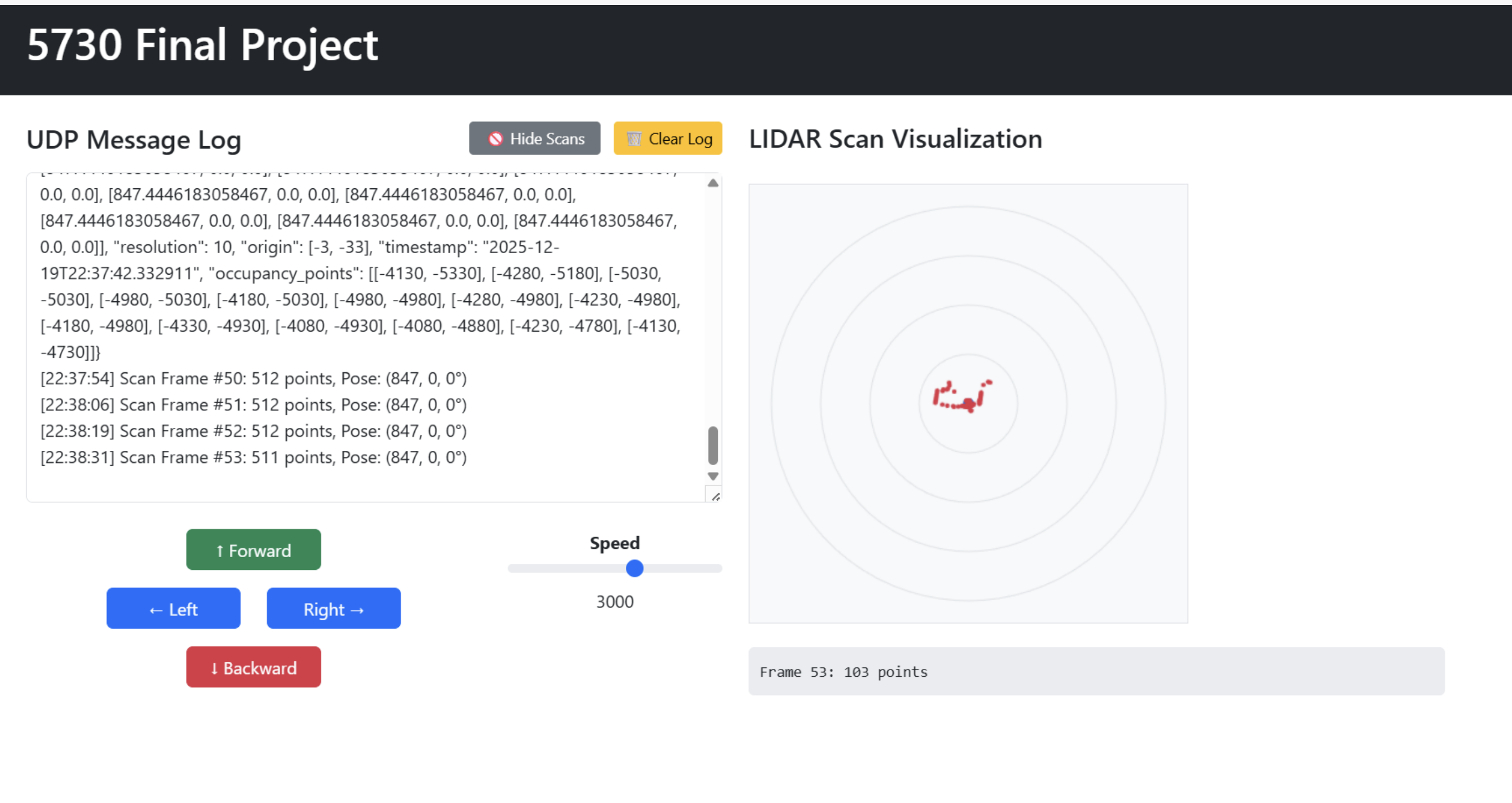This screenshot has height=803, width=1512.
Task: Open the LIDAR Scan Visualization canvas
Action: (969, 402)
